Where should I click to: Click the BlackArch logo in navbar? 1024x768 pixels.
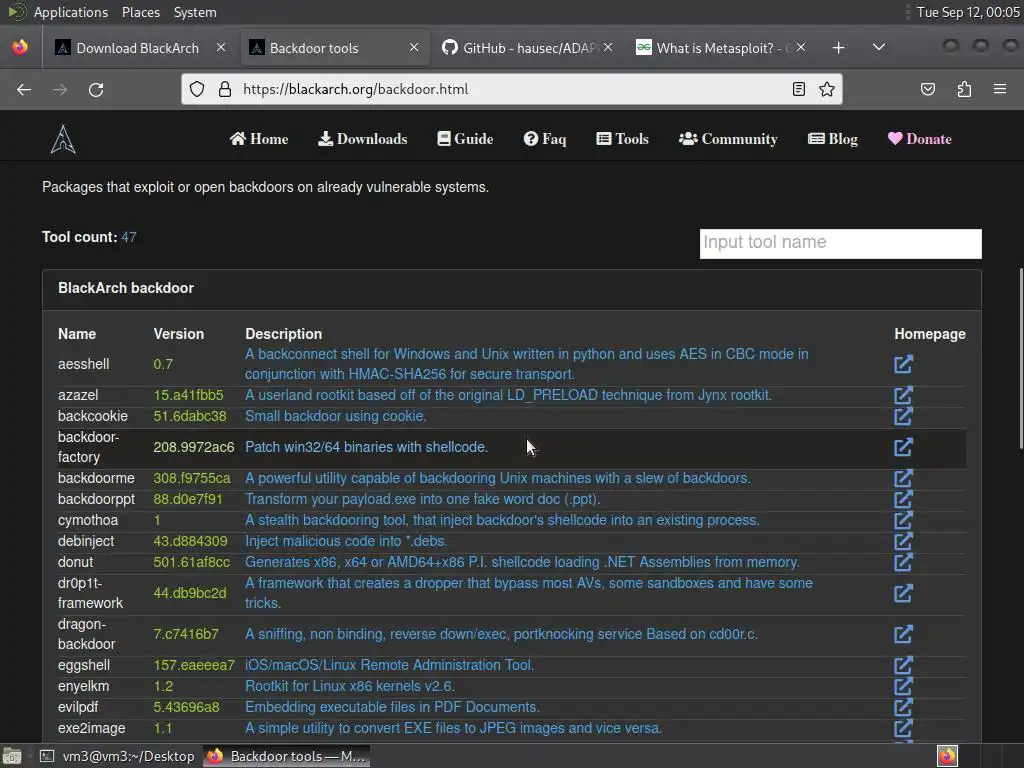coord(63,139)
